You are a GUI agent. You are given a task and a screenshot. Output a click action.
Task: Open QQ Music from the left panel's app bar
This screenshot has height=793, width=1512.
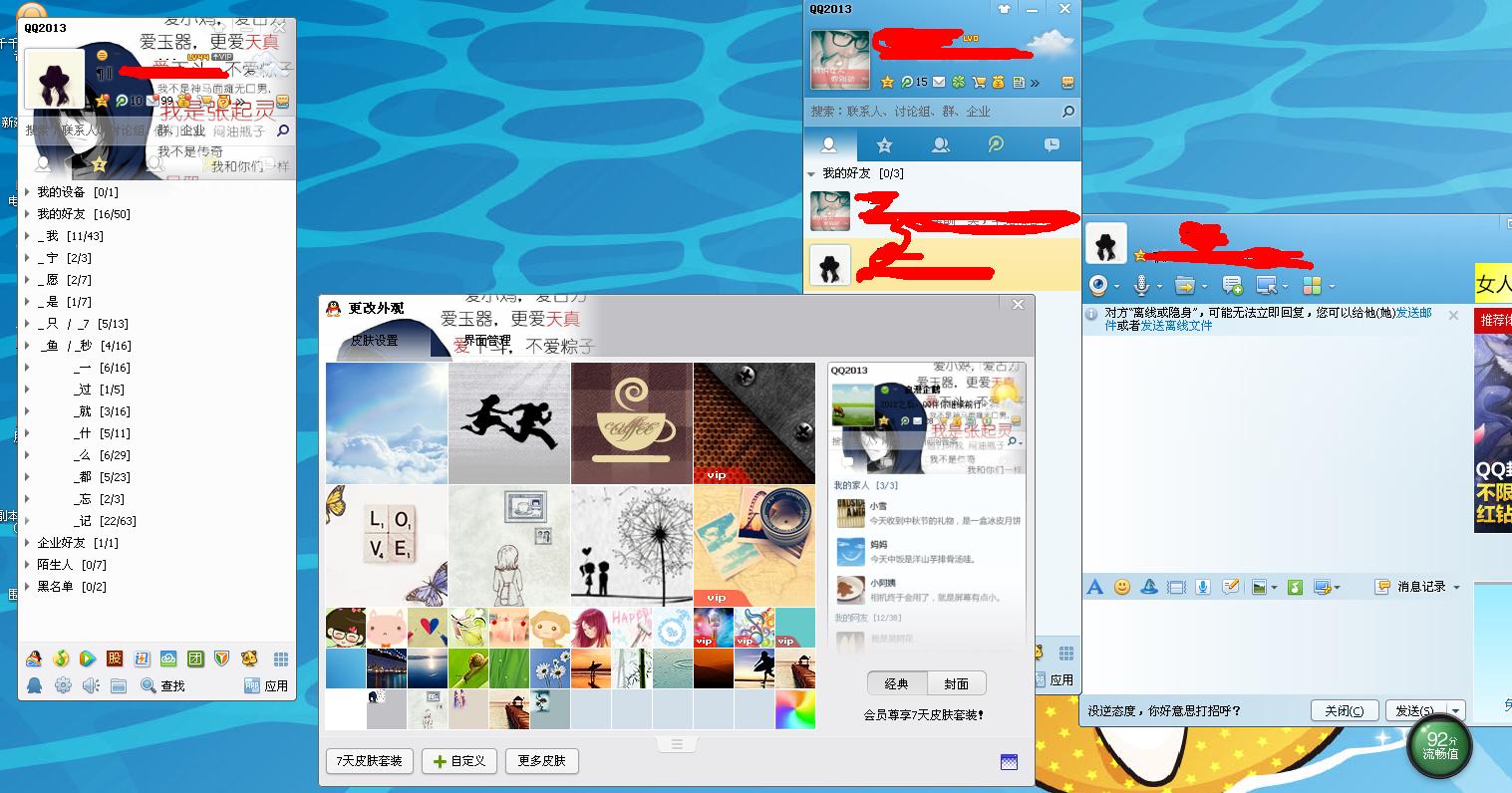click(62, 659)
